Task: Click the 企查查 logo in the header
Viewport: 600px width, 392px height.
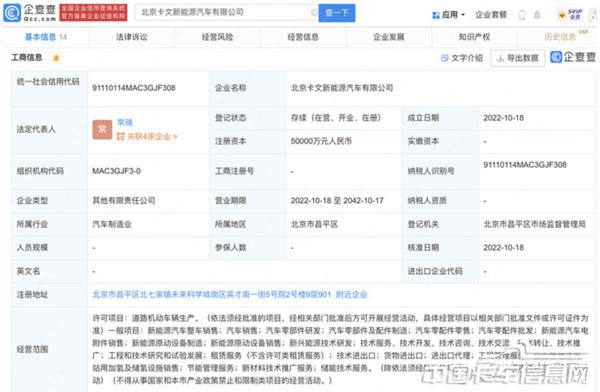Action: tap(29, 12)
